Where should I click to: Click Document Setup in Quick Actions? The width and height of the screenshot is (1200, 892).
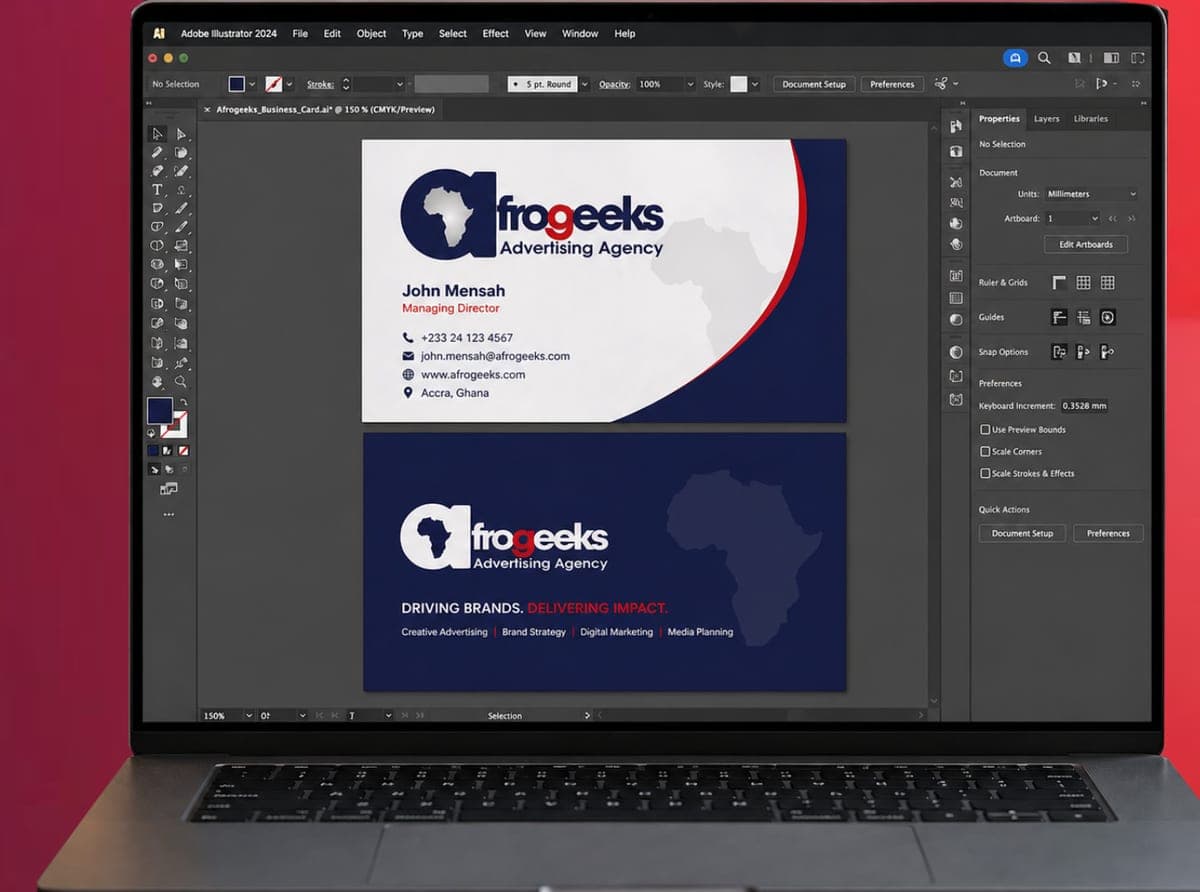click(x=1022, y=533)
